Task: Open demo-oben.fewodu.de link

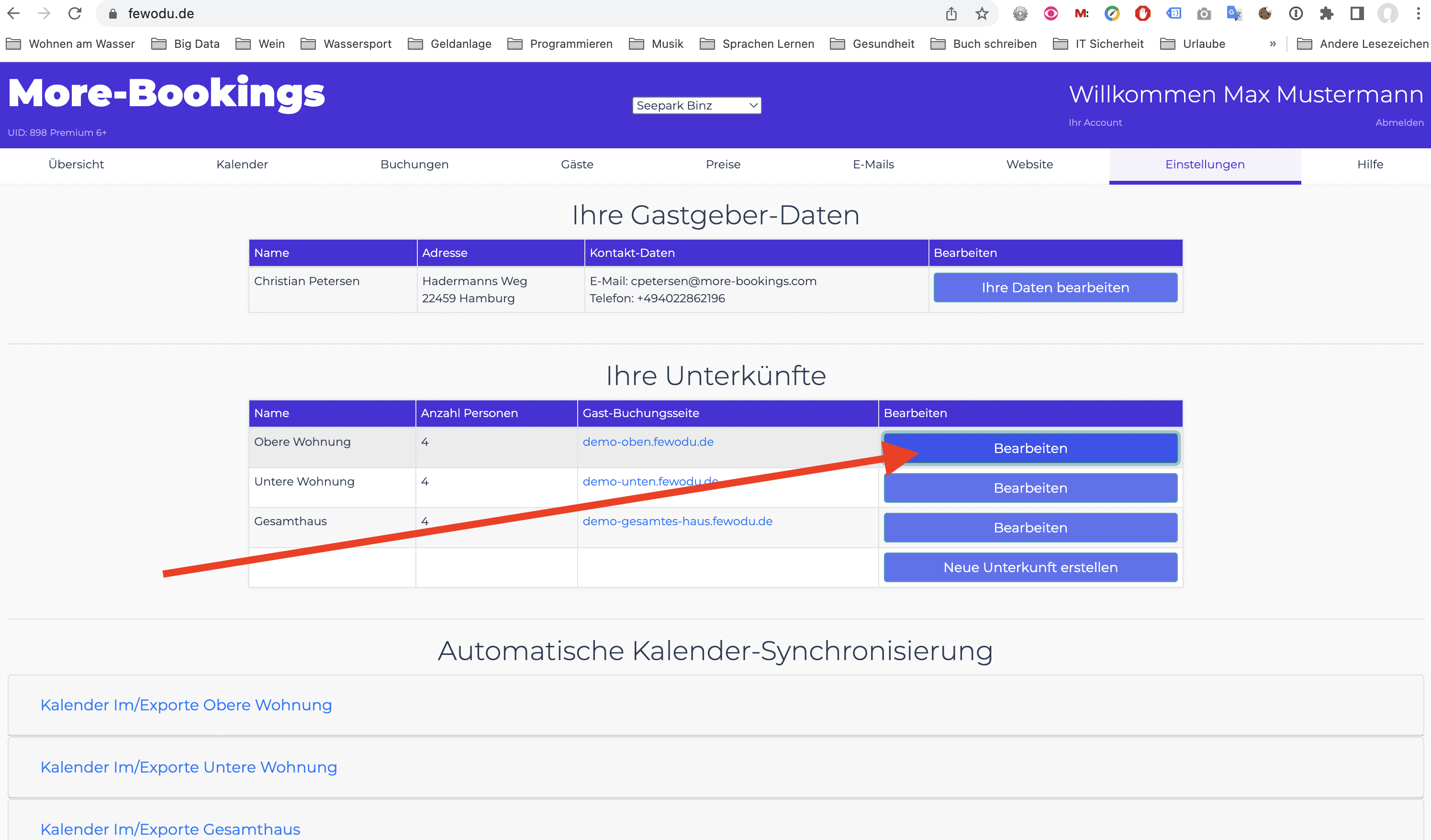Action: [x=648, y=442]
